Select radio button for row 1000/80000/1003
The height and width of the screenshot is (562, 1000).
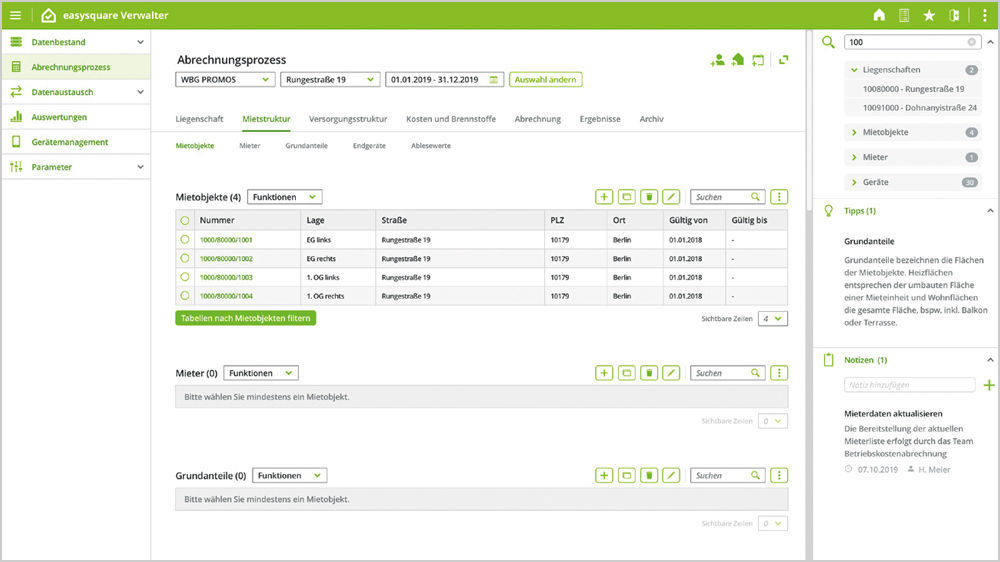(x=185, y=277)
